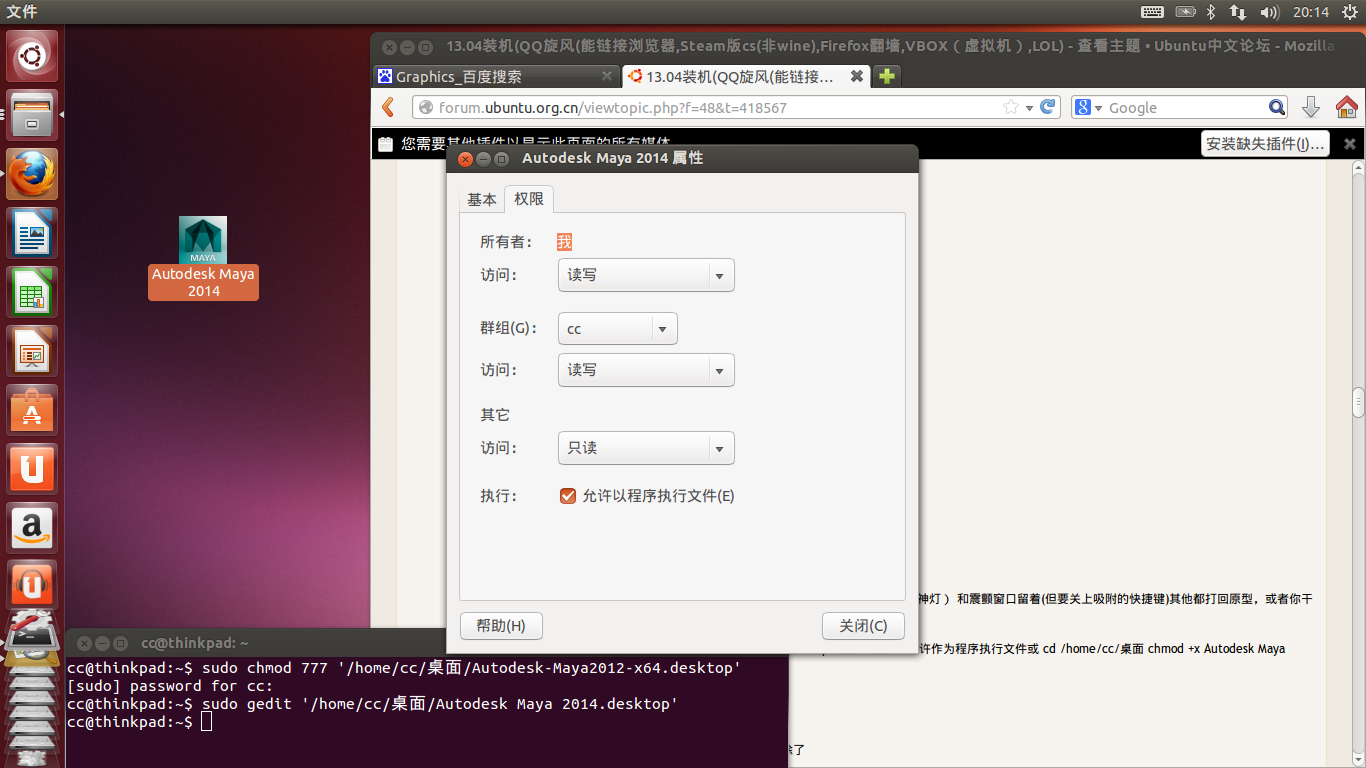
Task: Open 群组 cc dropdown
Action: 618,329
